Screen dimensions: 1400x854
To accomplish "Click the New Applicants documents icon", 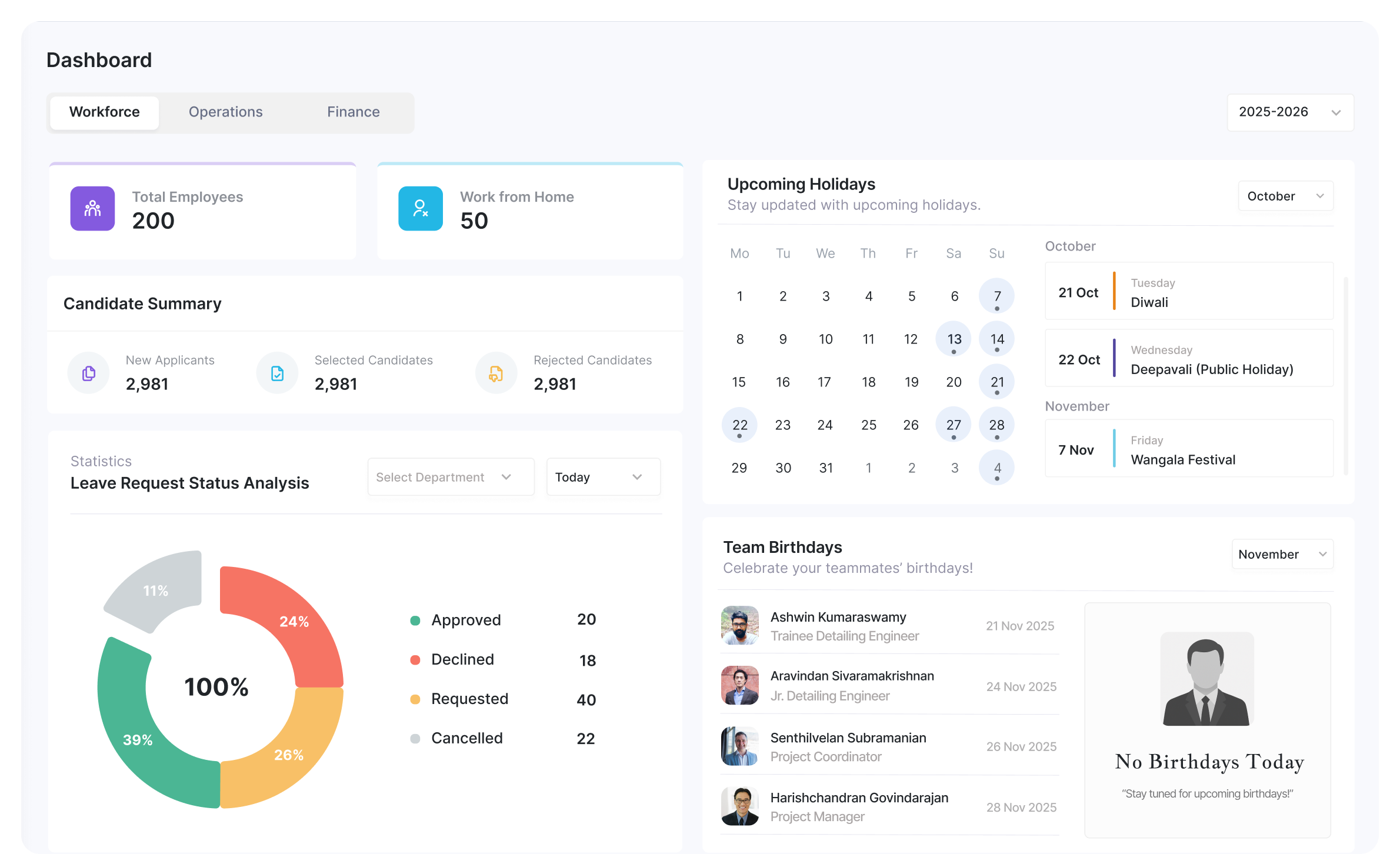I will pyautogui.click(x=89, y=373).
